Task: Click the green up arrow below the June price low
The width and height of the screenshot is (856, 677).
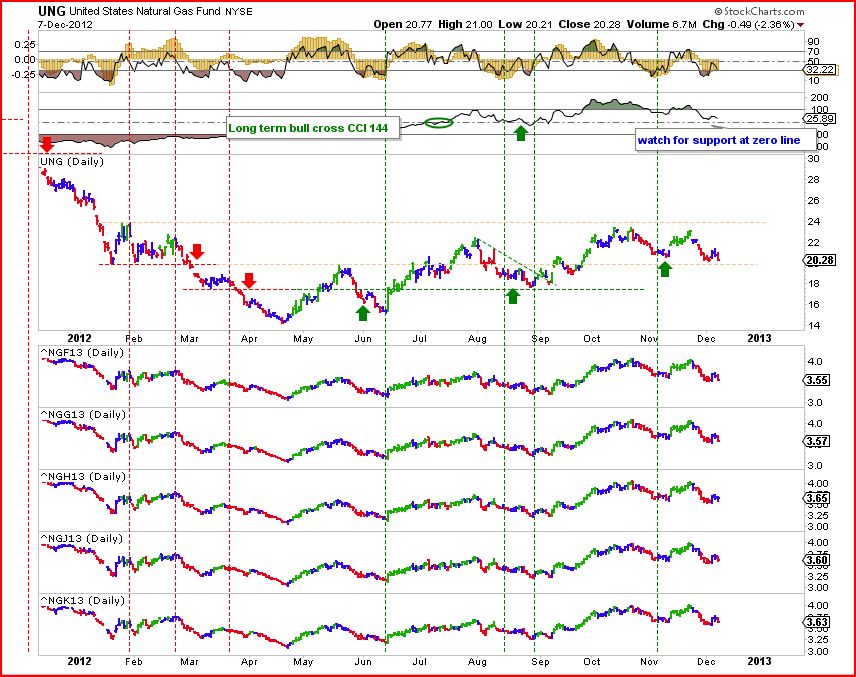Action: [x=362, y=313]
